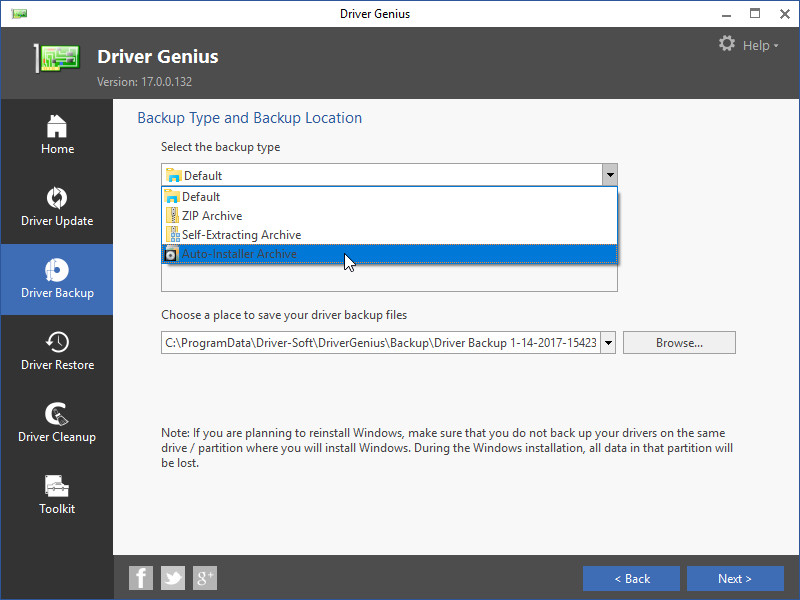Maximize the Driver Genius window
Image resolution: width=800 pixels, height=600 pixels.
tap(755, 14)
